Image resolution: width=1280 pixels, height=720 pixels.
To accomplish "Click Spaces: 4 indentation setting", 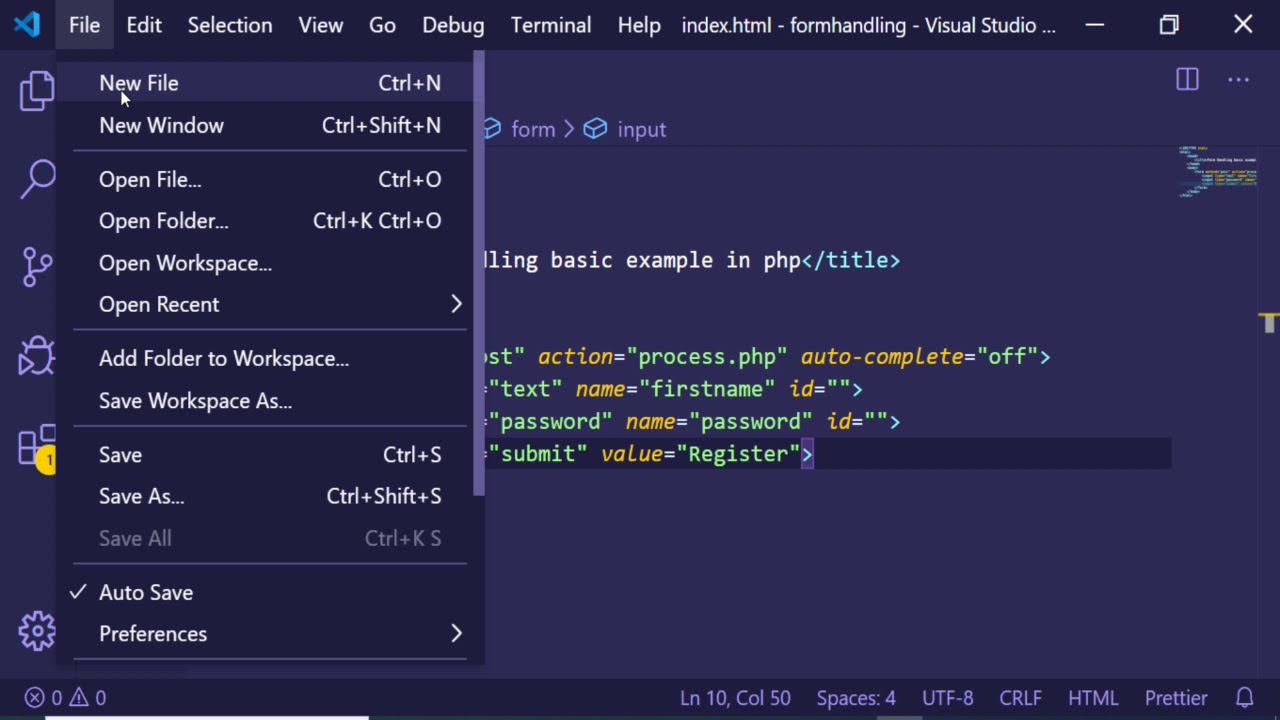I will click(856, 698).
